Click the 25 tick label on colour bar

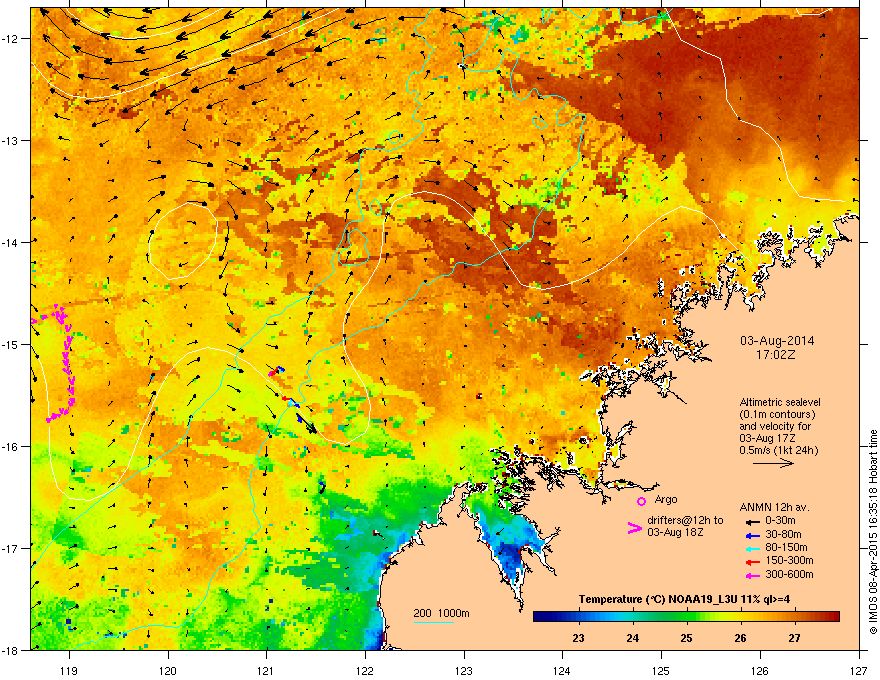pyautogui.click(x=686, y=638)
